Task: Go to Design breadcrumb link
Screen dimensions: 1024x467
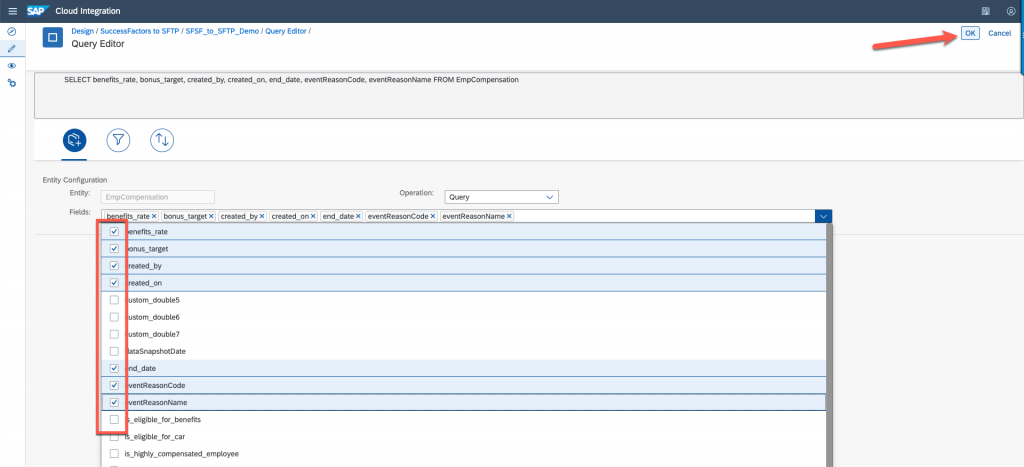Action: (x=82, y=31)
